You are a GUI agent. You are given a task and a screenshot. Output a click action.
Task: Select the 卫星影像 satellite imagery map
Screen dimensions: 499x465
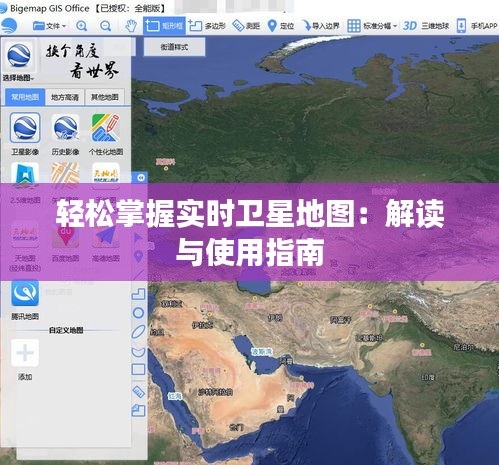25,134
